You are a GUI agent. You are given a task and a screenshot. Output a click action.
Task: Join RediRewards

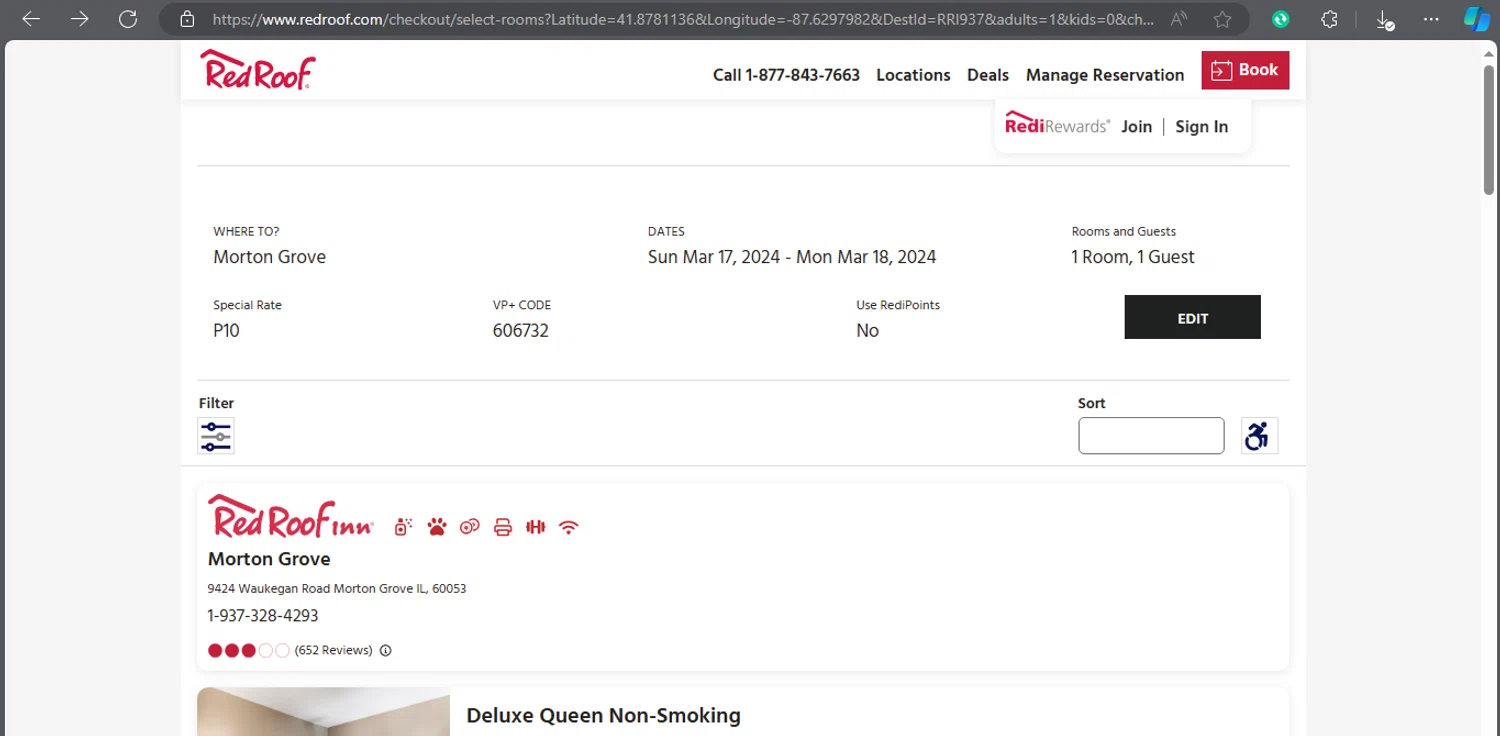click(x=1136, y=127)
